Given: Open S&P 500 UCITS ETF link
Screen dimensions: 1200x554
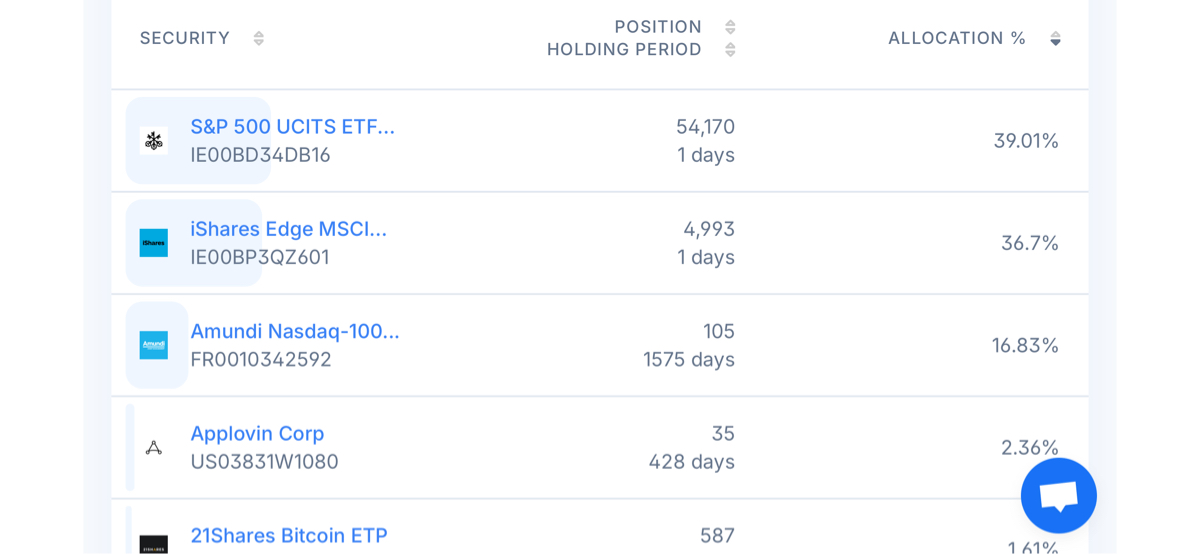Looking at the screenshot, I should pyautogui.click(x=292, y=127).
